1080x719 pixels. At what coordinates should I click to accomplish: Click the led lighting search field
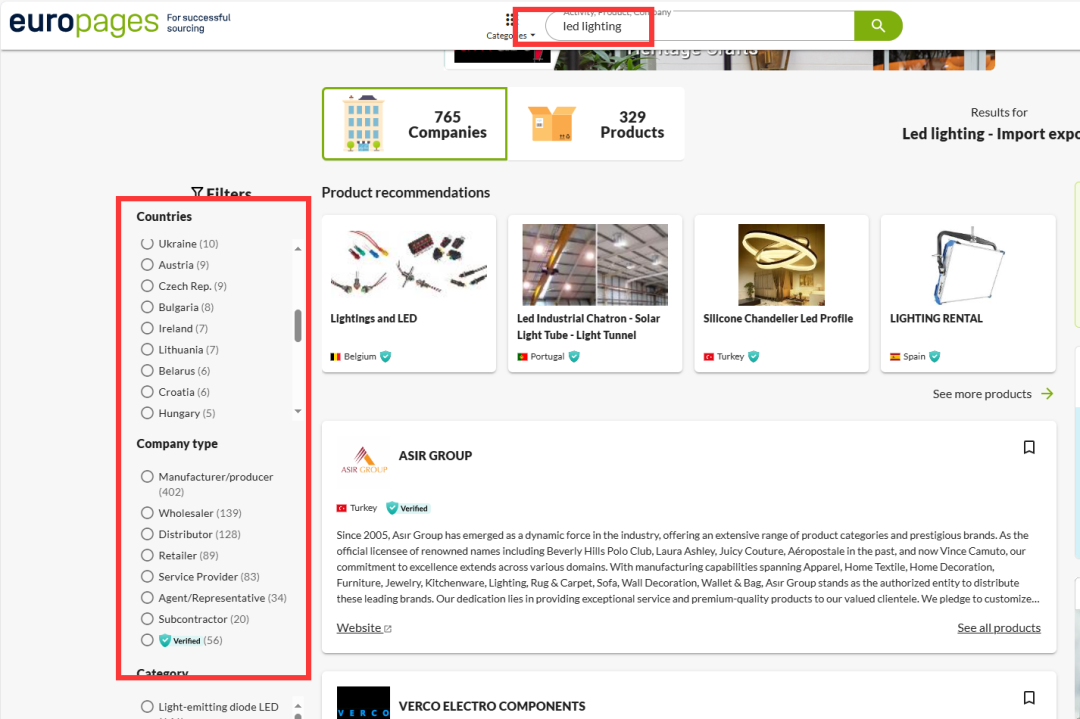699,26
